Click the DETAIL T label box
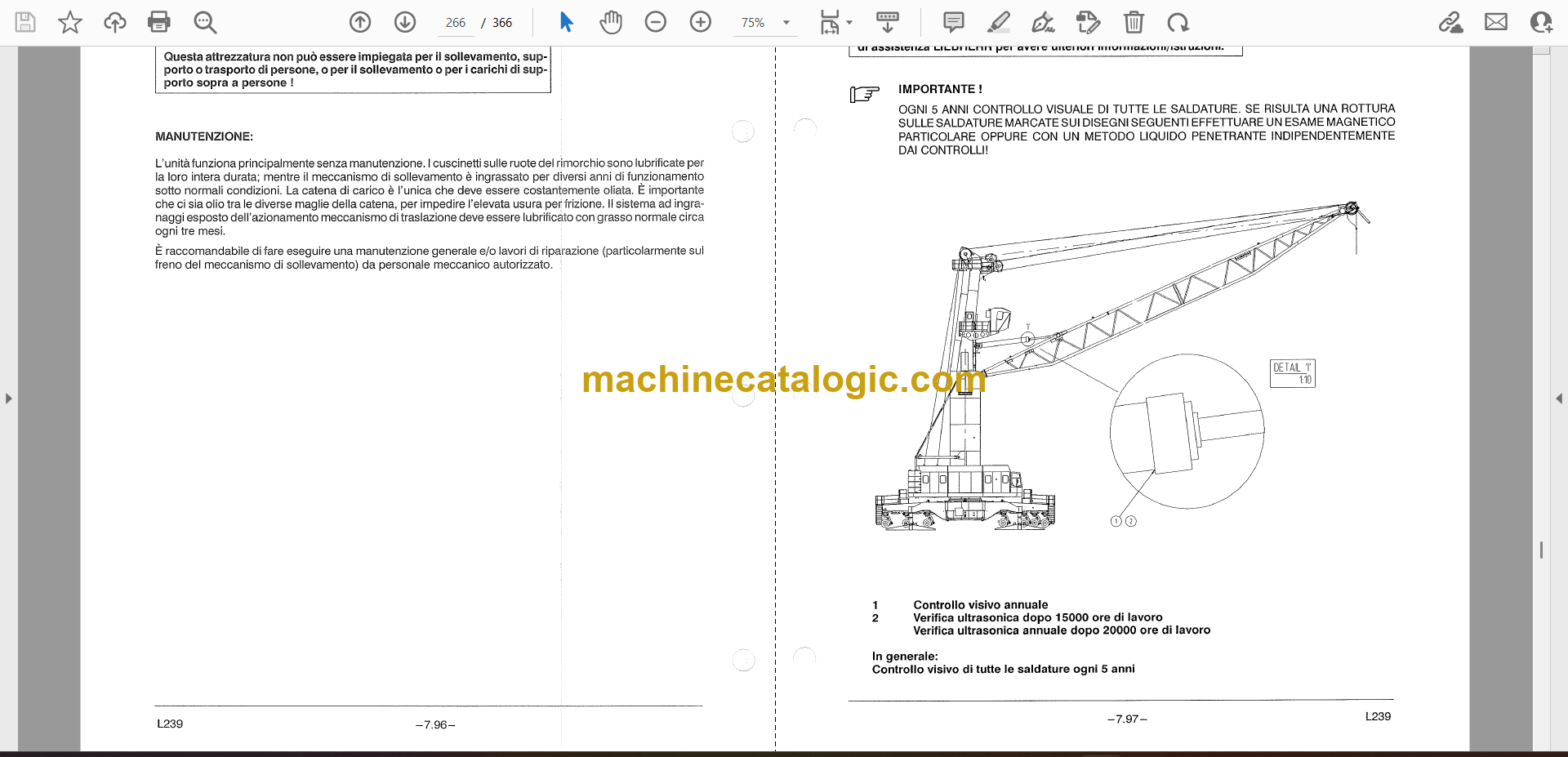The height and width of the screenshot is (757, 1568). 1293,373
